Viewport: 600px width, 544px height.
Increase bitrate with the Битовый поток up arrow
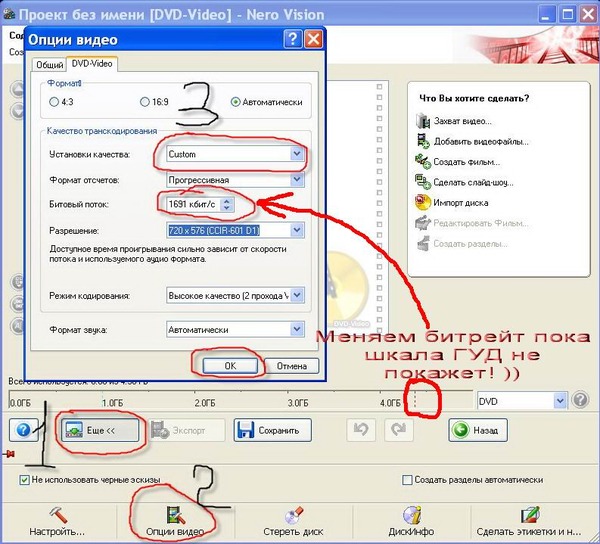tap(227, 200)
